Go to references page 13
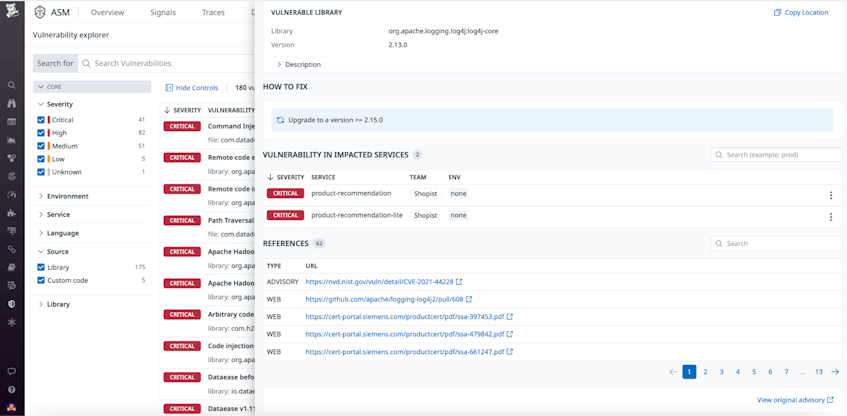 pyautogui.click(x=819, y=372)
